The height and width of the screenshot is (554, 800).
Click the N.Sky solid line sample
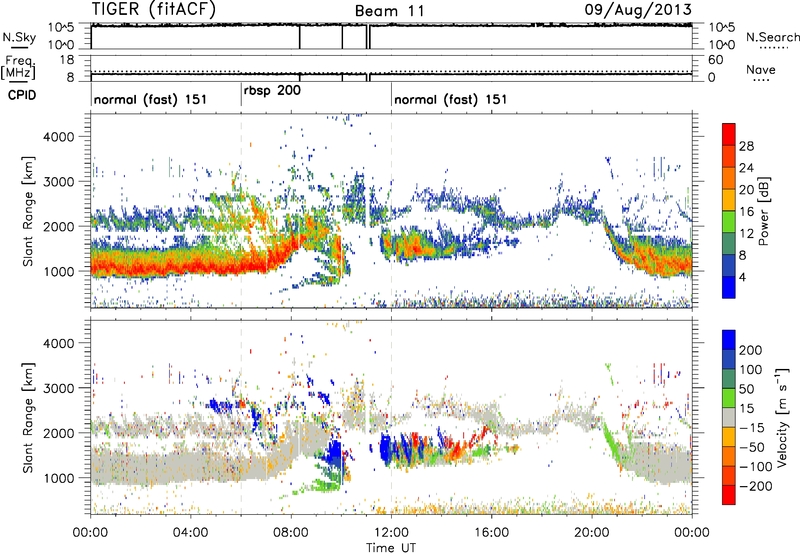(19, 47)
